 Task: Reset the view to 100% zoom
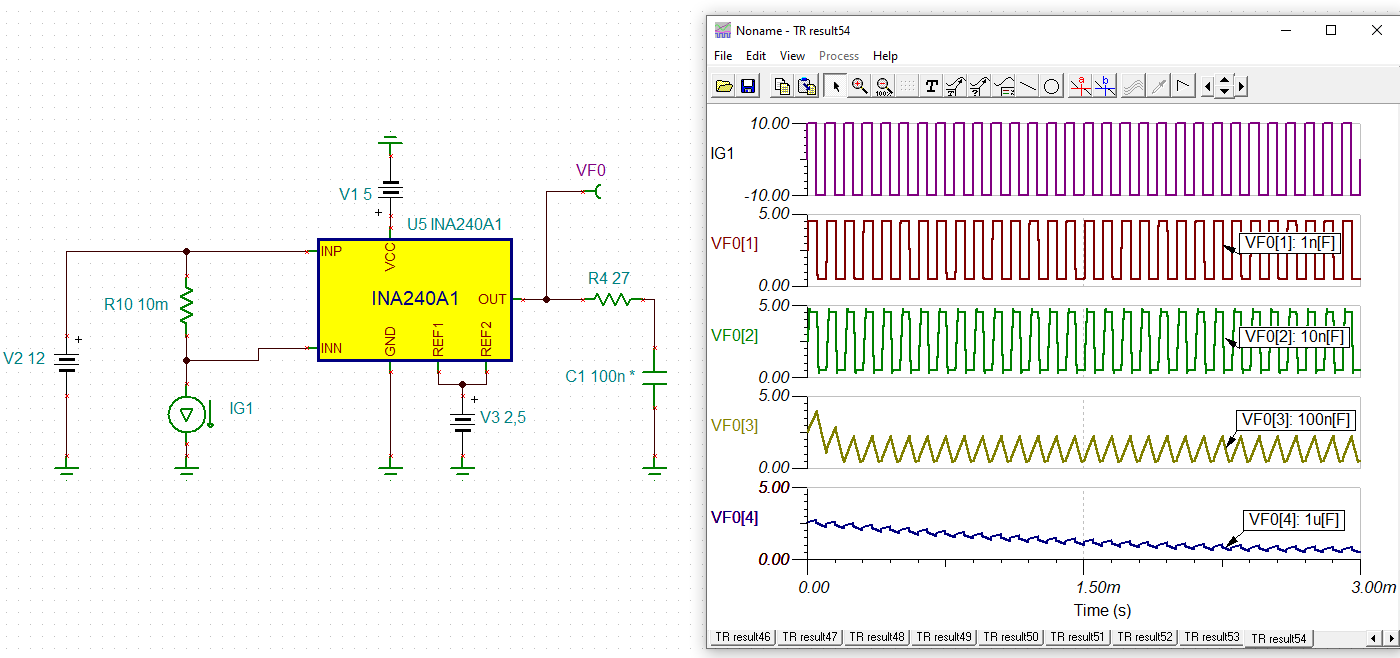[x=884, y=86]
